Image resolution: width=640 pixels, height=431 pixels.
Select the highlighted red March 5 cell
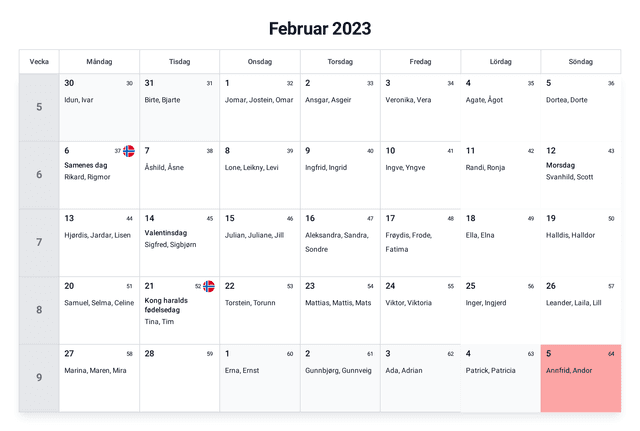click(580, 378)
